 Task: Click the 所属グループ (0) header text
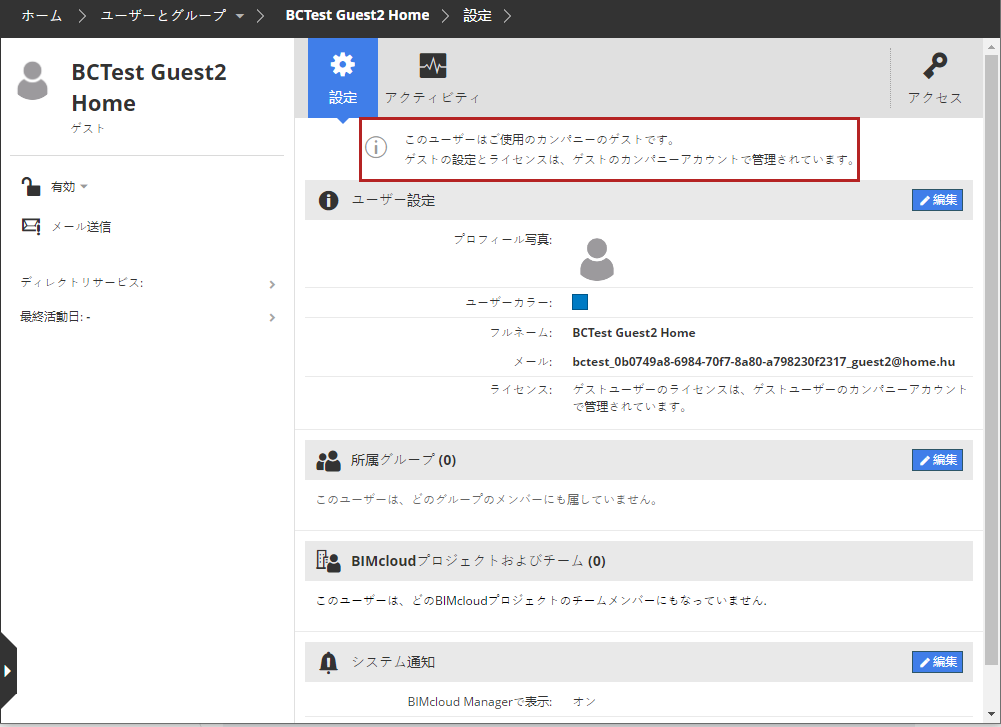403,460
